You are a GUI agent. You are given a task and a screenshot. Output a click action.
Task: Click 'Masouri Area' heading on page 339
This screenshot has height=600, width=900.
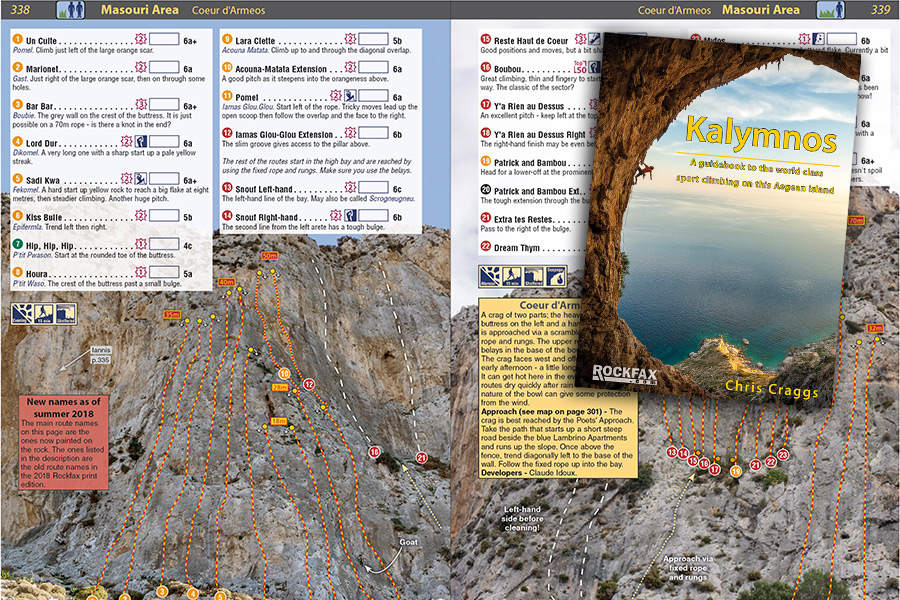tap(761, 10)
